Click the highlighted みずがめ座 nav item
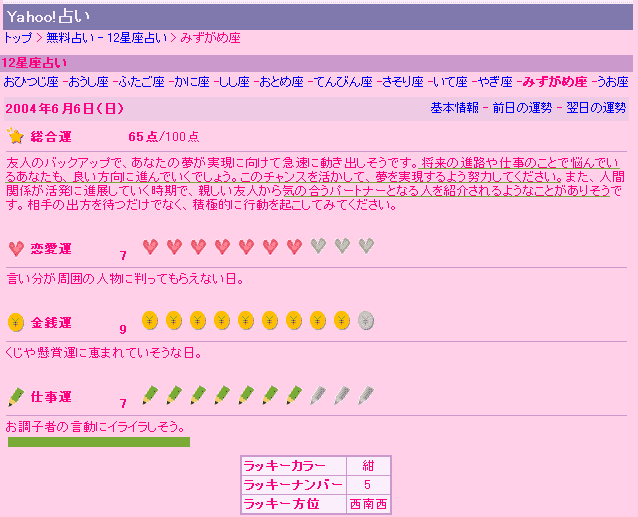638x517 pixels. click(555, 82)
